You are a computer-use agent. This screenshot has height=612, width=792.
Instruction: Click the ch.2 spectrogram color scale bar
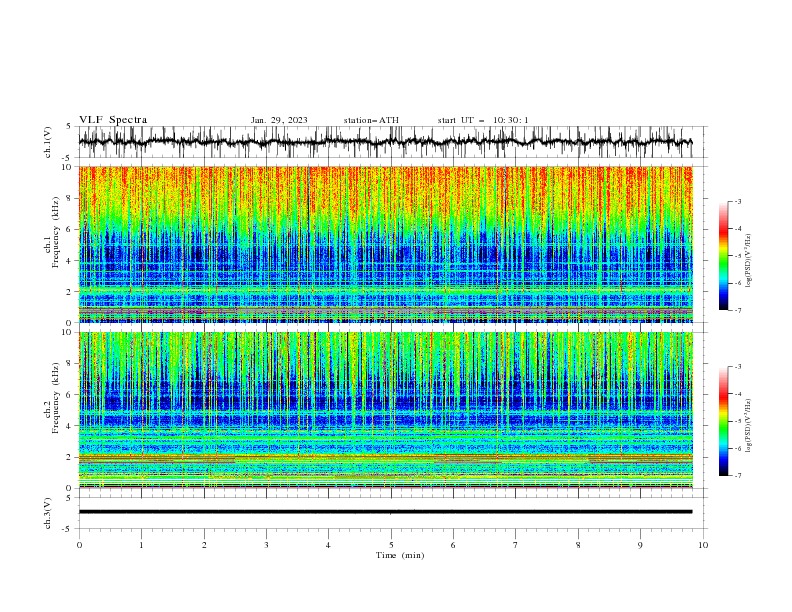coord(723,421)
